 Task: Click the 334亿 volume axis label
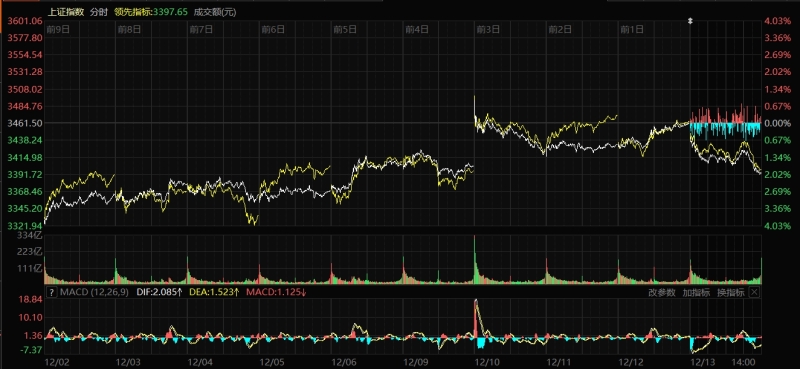pos(31,235)
